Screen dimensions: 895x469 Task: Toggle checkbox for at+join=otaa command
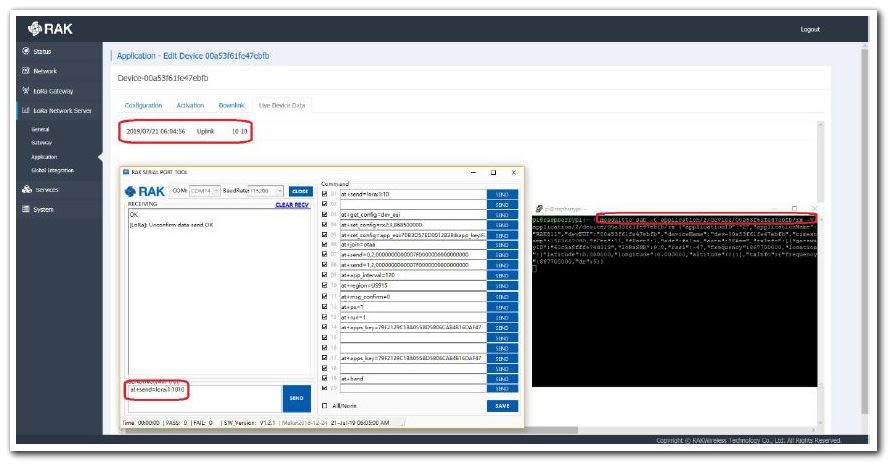[x=325, y=244]
